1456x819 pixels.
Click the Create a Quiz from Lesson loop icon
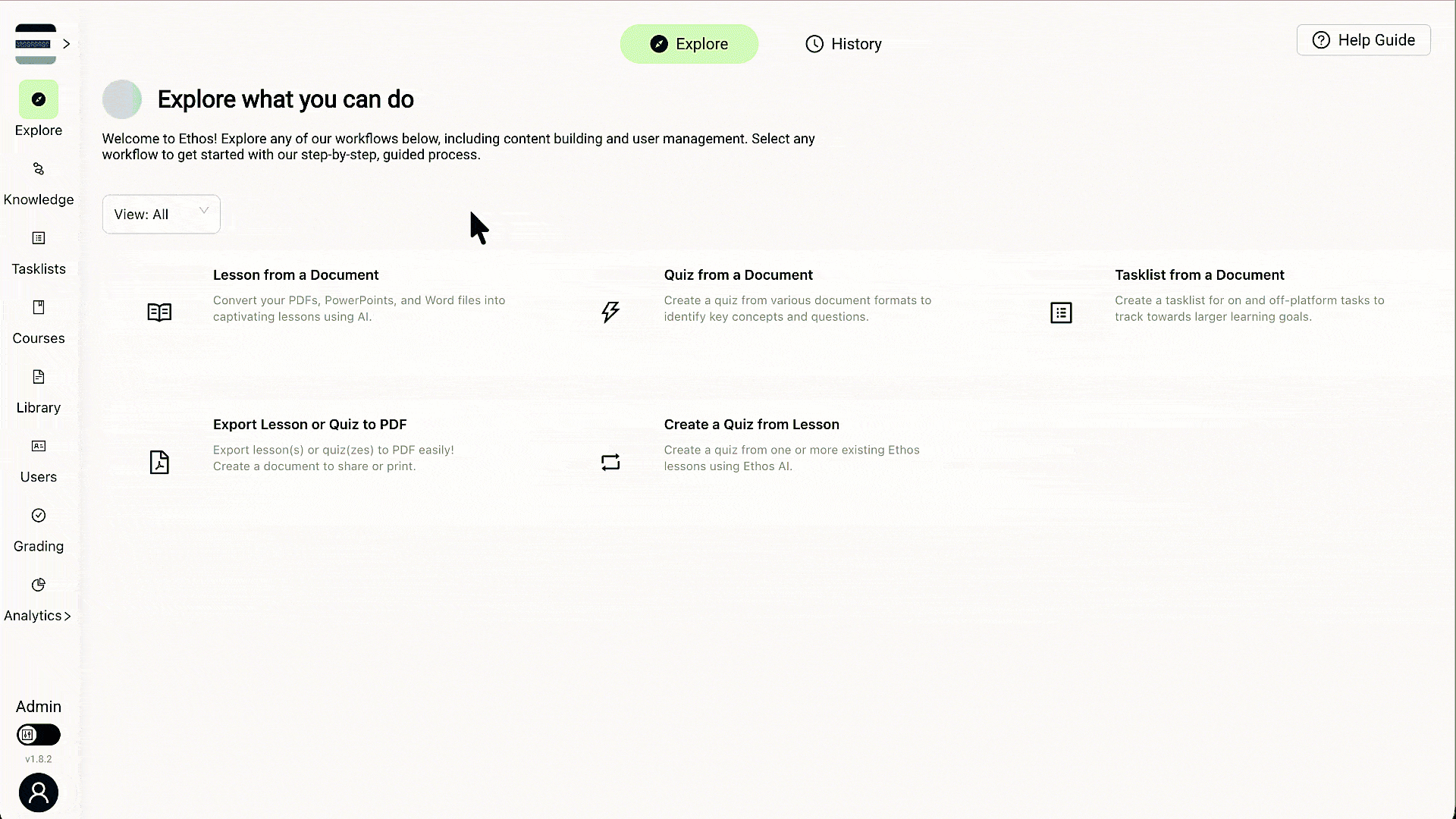tap(610, 462)
